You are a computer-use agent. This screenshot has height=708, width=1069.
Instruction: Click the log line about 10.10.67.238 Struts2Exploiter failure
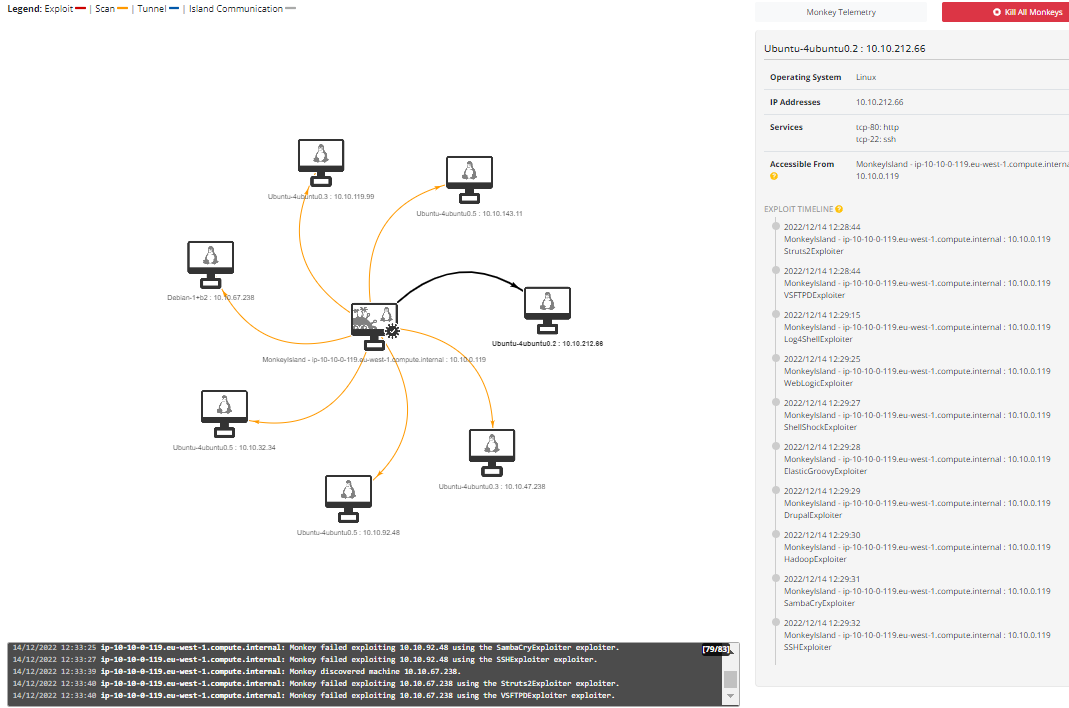(x=316, y=683)
